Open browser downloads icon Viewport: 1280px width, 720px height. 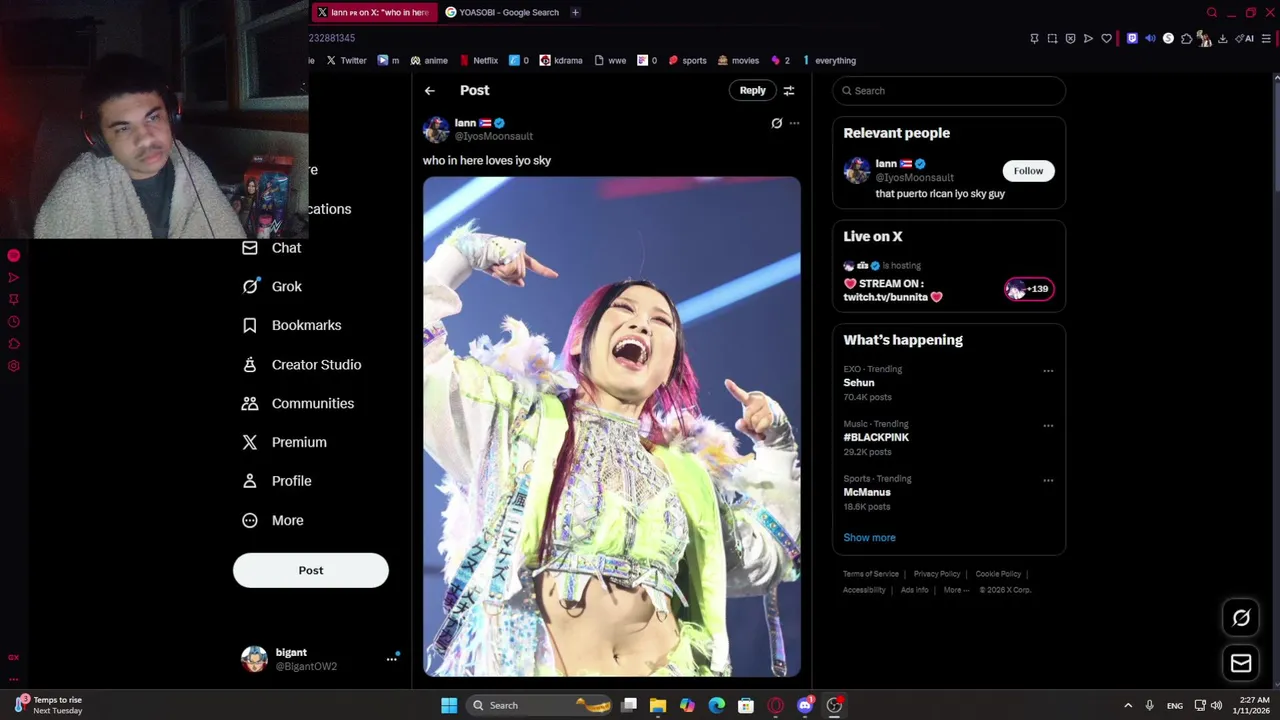1222,39
